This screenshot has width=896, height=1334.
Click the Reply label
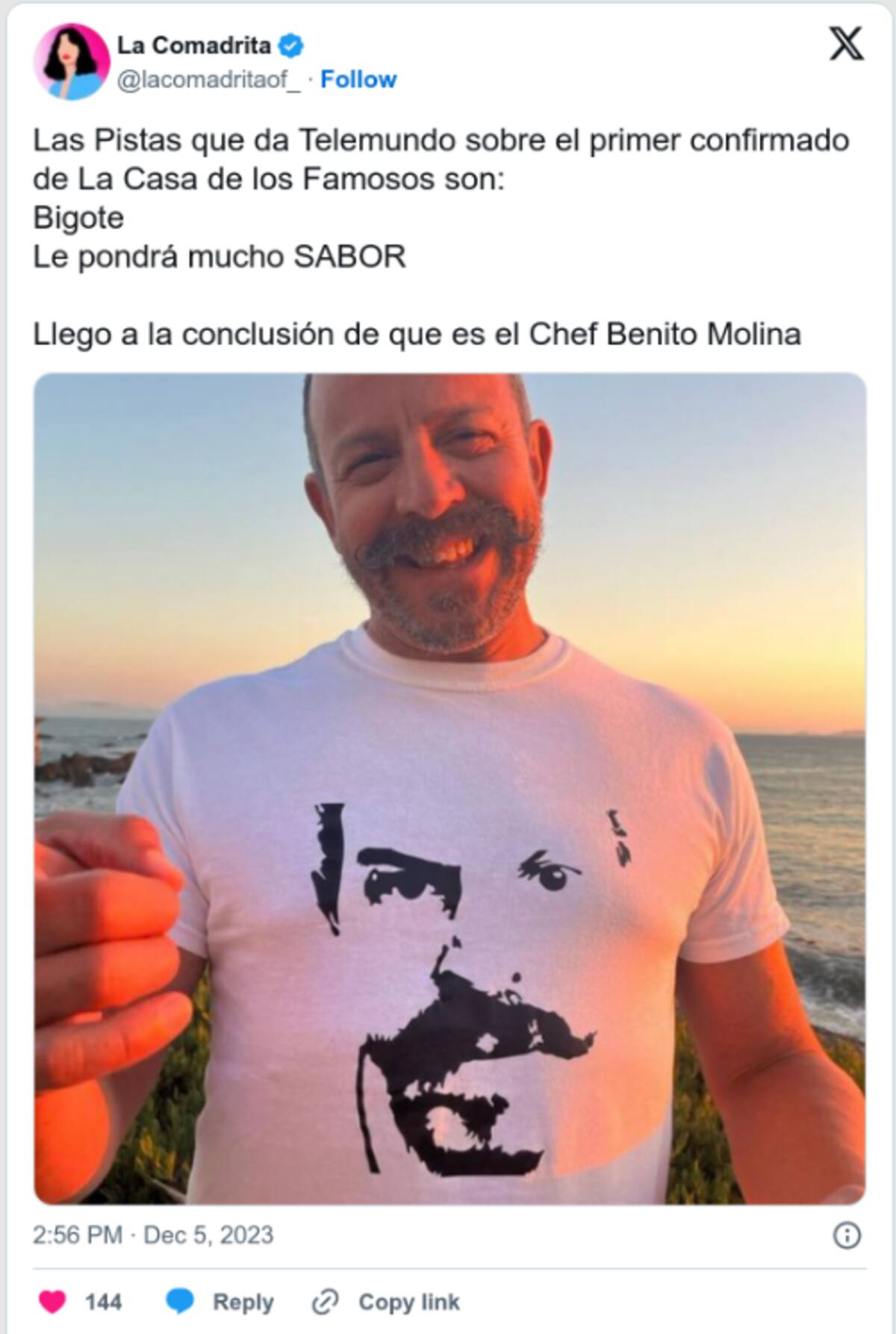243,1303
